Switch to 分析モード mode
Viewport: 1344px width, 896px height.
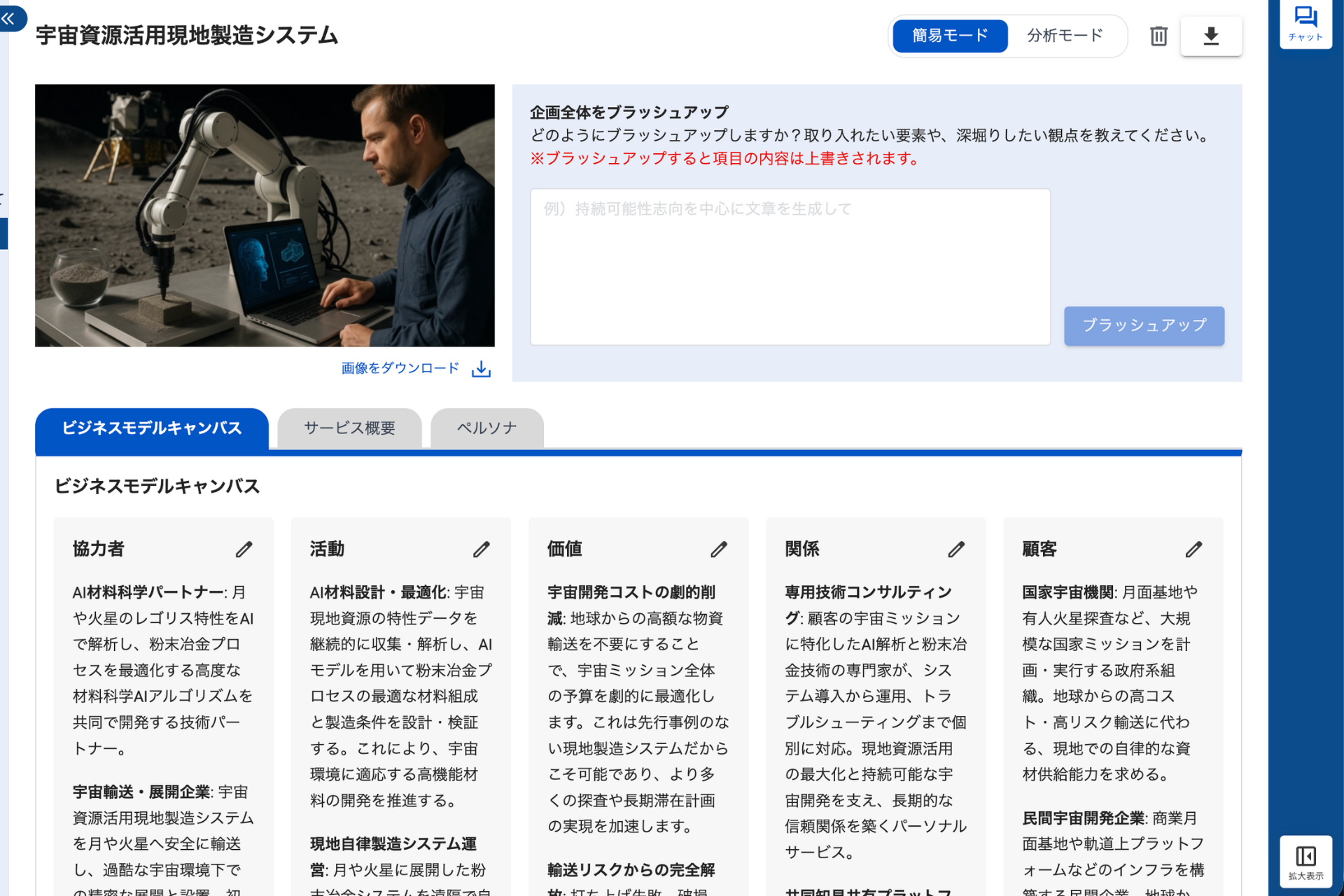[x=1065, y=36]
